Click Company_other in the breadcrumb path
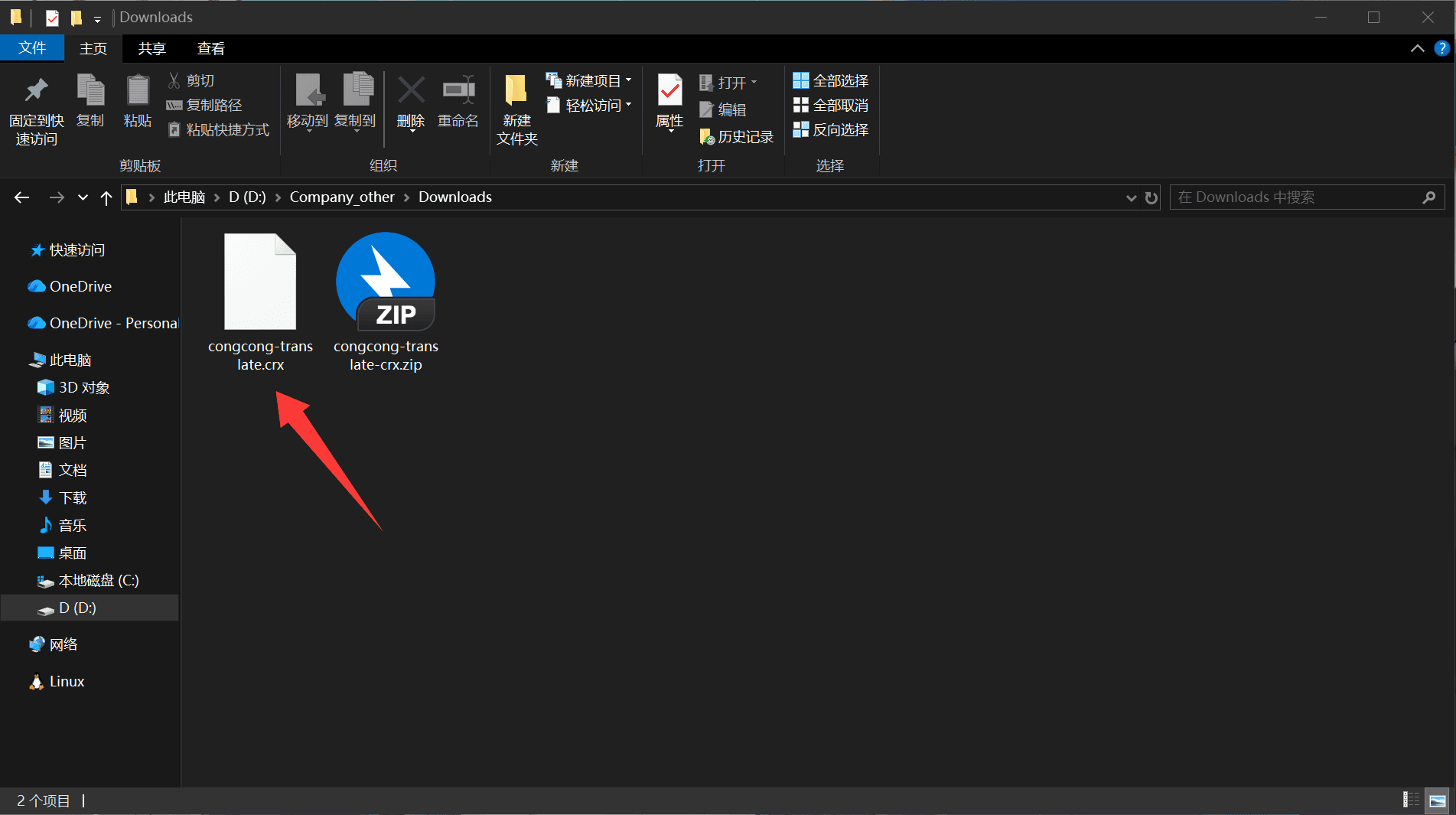Viewport: 1456px width, 815px height. click(342, 197)
